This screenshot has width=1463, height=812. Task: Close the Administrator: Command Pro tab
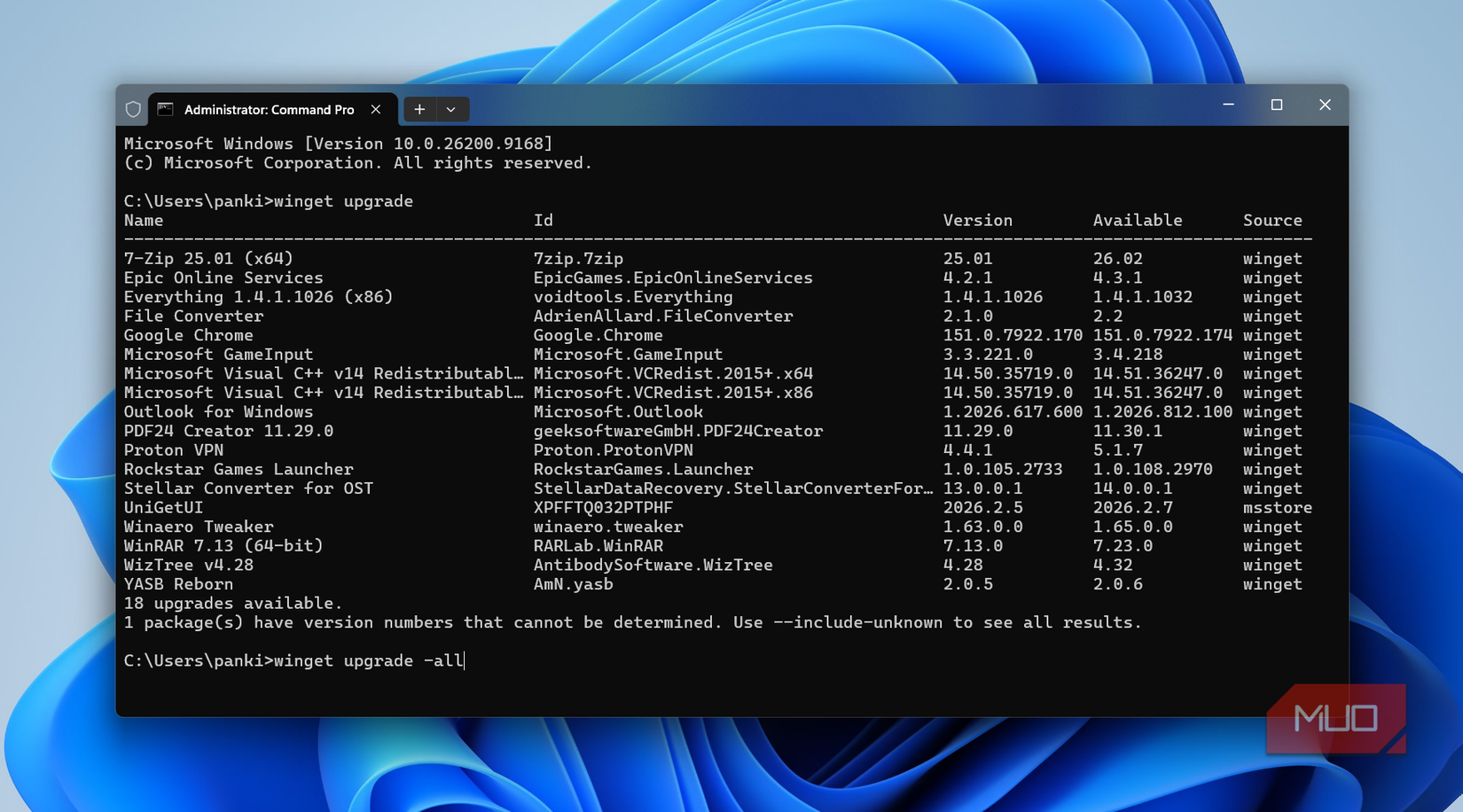pyautogui.click(x=376, y=109)
